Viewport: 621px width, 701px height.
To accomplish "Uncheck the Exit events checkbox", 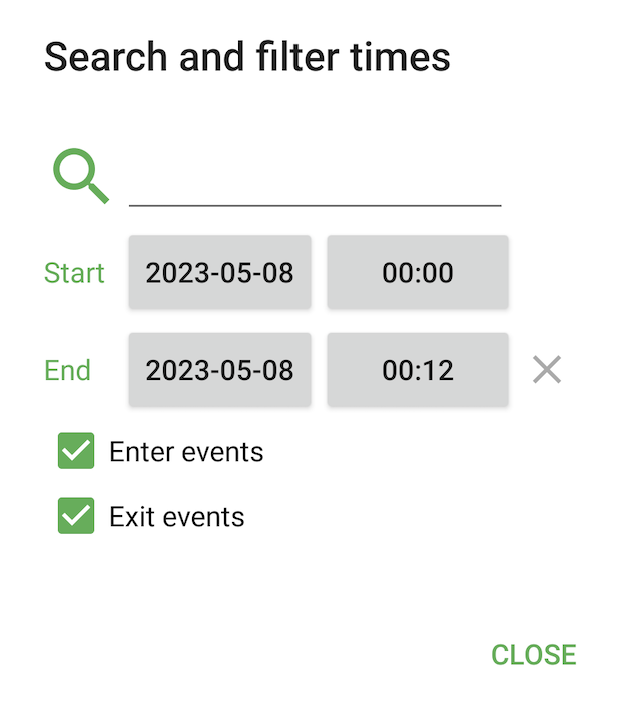I will [76, 516].
